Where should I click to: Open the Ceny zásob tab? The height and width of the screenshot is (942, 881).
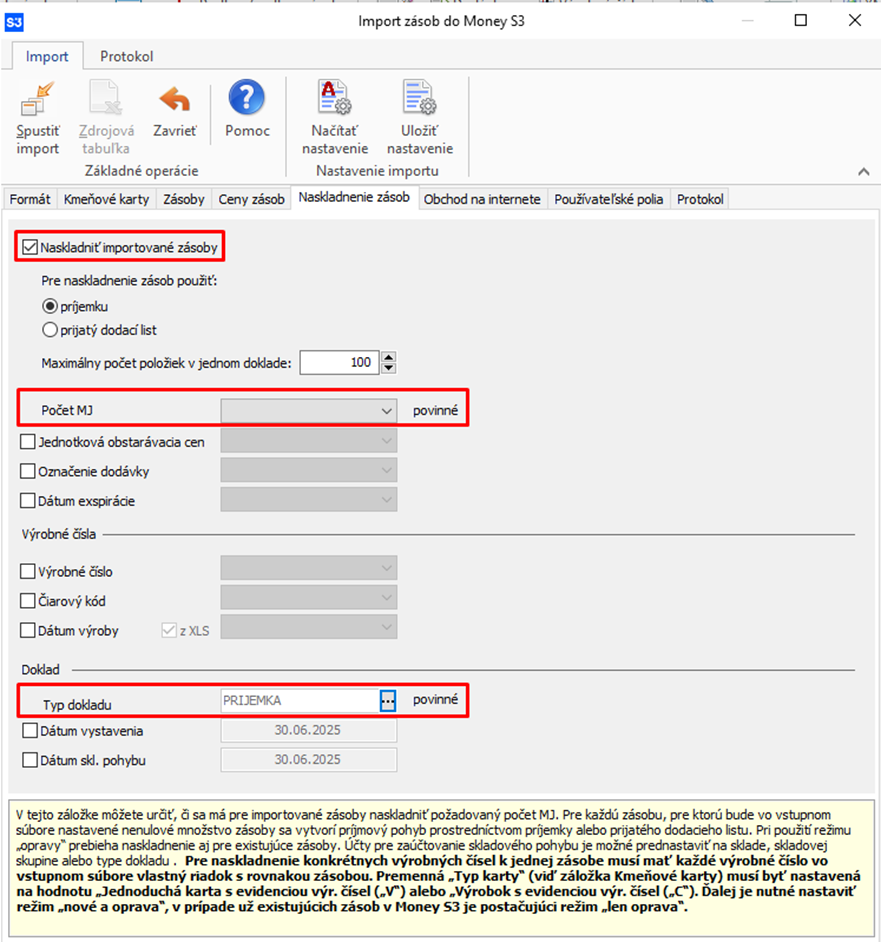tap(251, 199)
